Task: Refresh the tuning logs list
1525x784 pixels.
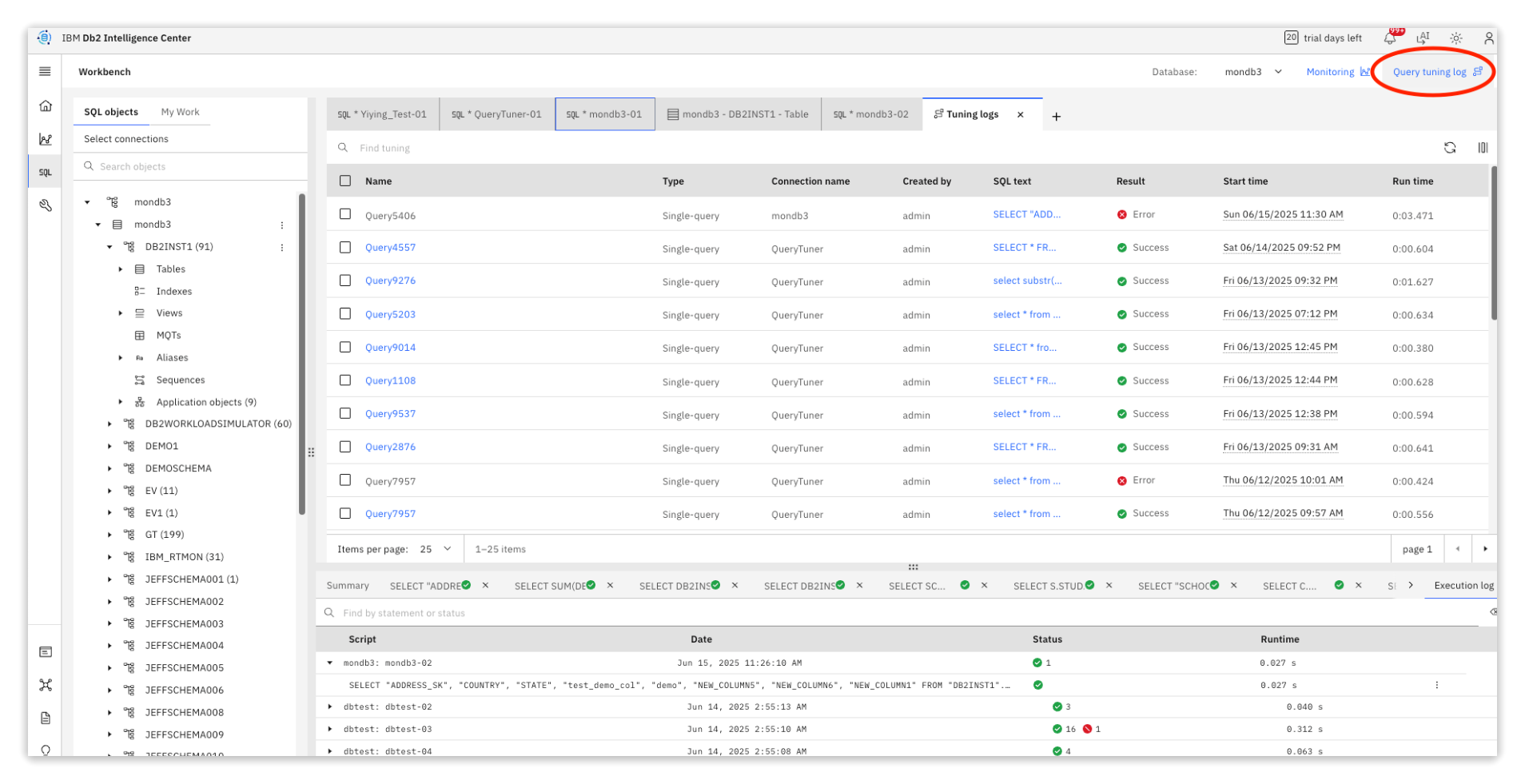Action: [x=1450, y=148]
